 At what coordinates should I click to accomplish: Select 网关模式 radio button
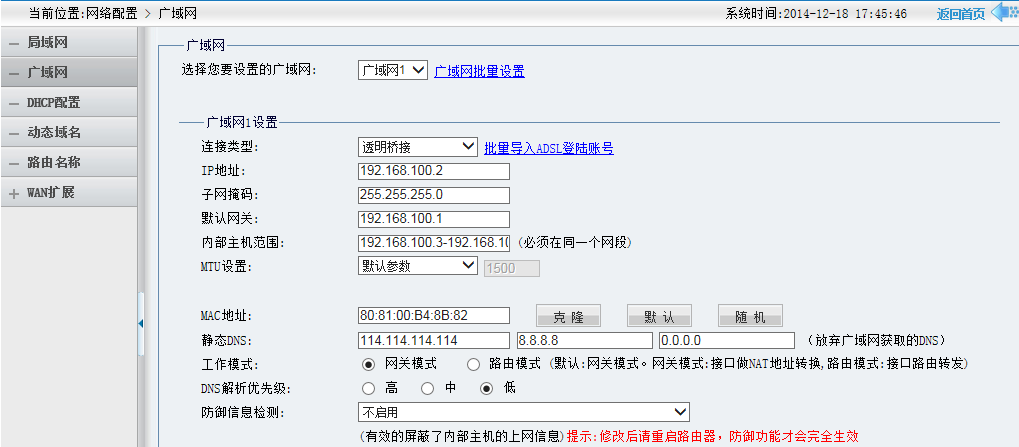pos(367,364)
